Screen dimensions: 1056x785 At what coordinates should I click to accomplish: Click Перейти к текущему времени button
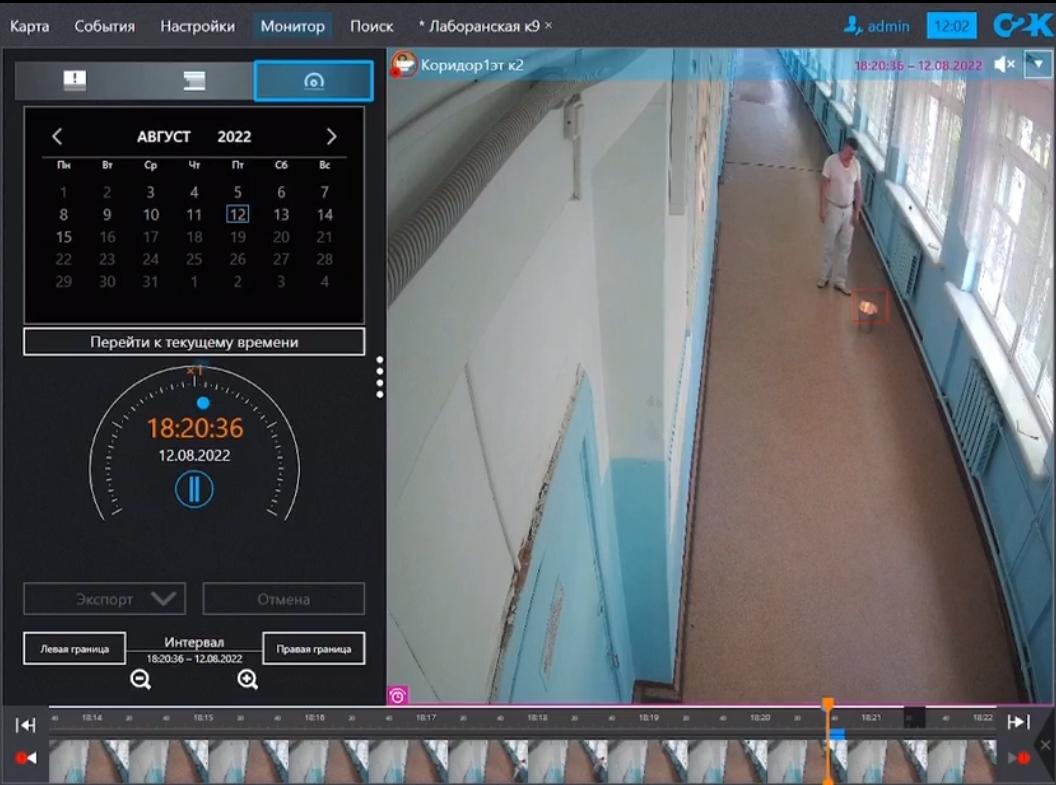click(194, 342)
